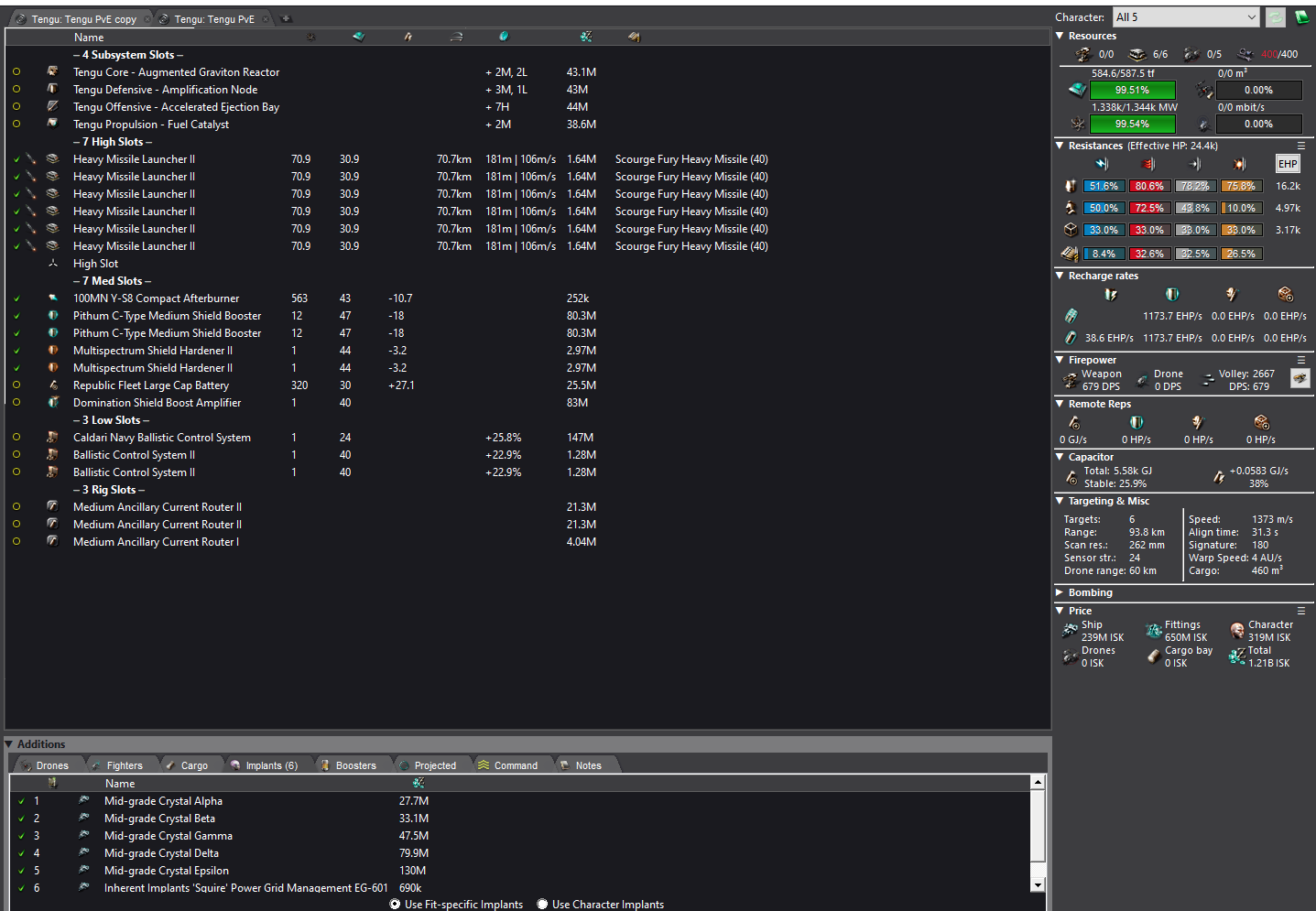Click the powergrid icon beside the 99.54% bar
This screenshot has width=1316, height=911.
1078,124
